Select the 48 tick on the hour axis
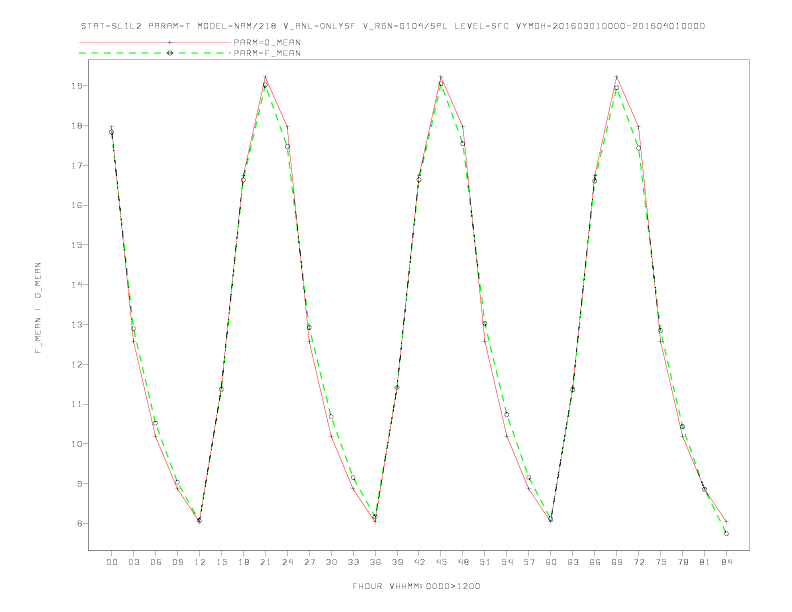 [463, 562]
